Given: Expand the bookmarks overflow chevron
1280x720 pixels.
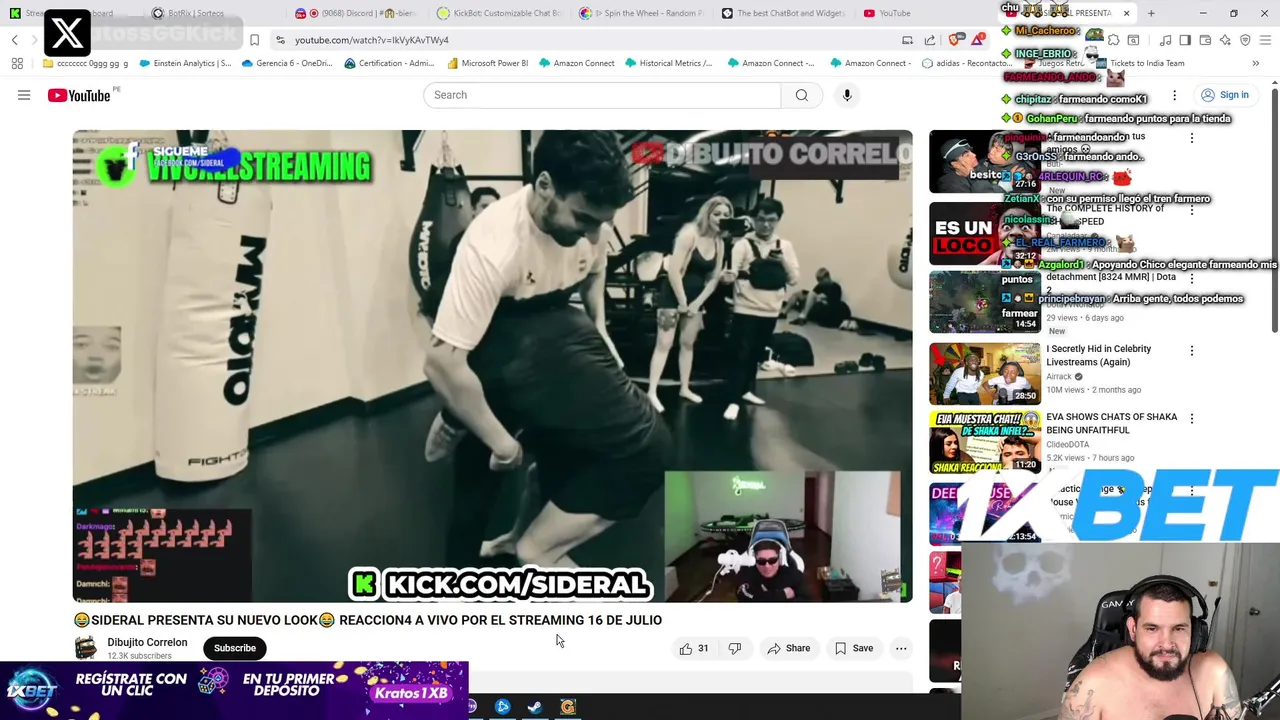Looking at the screenshot, I should click(1256, 63).
